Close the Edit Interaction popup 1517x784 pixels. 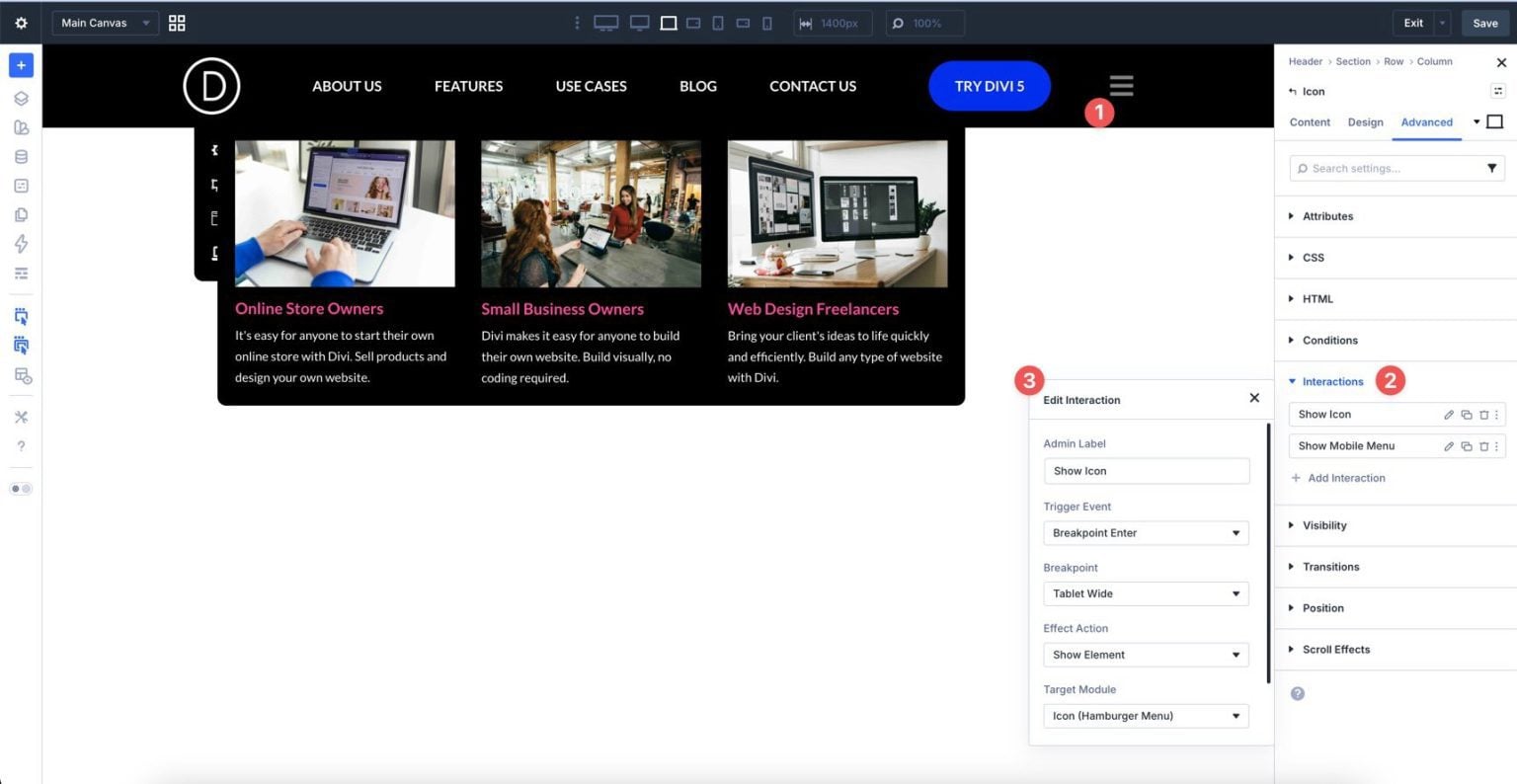[x=1254, y=398]
